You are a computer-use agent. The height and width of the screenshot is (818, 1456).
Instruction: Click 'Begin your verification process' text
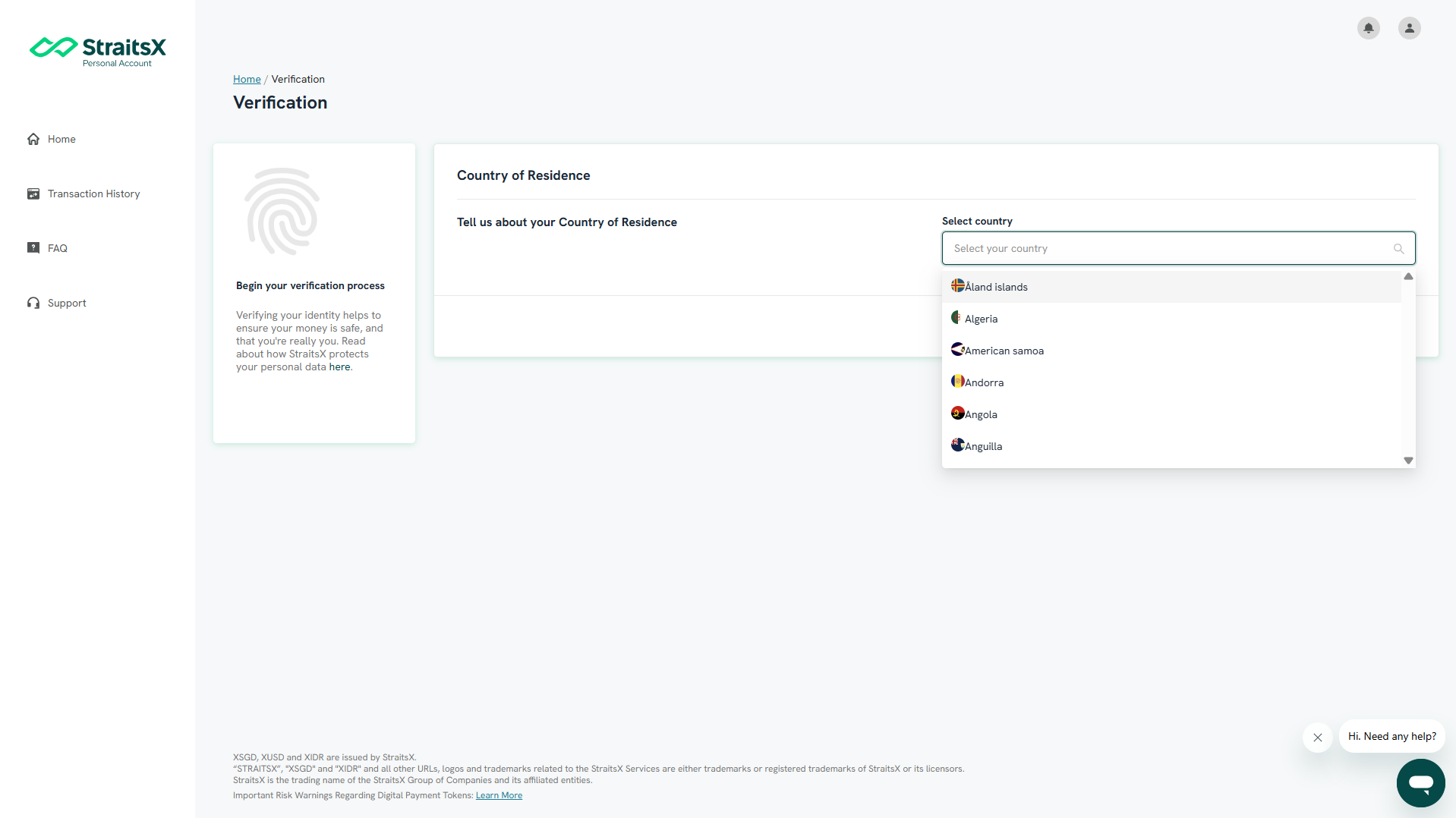point(310,285)
